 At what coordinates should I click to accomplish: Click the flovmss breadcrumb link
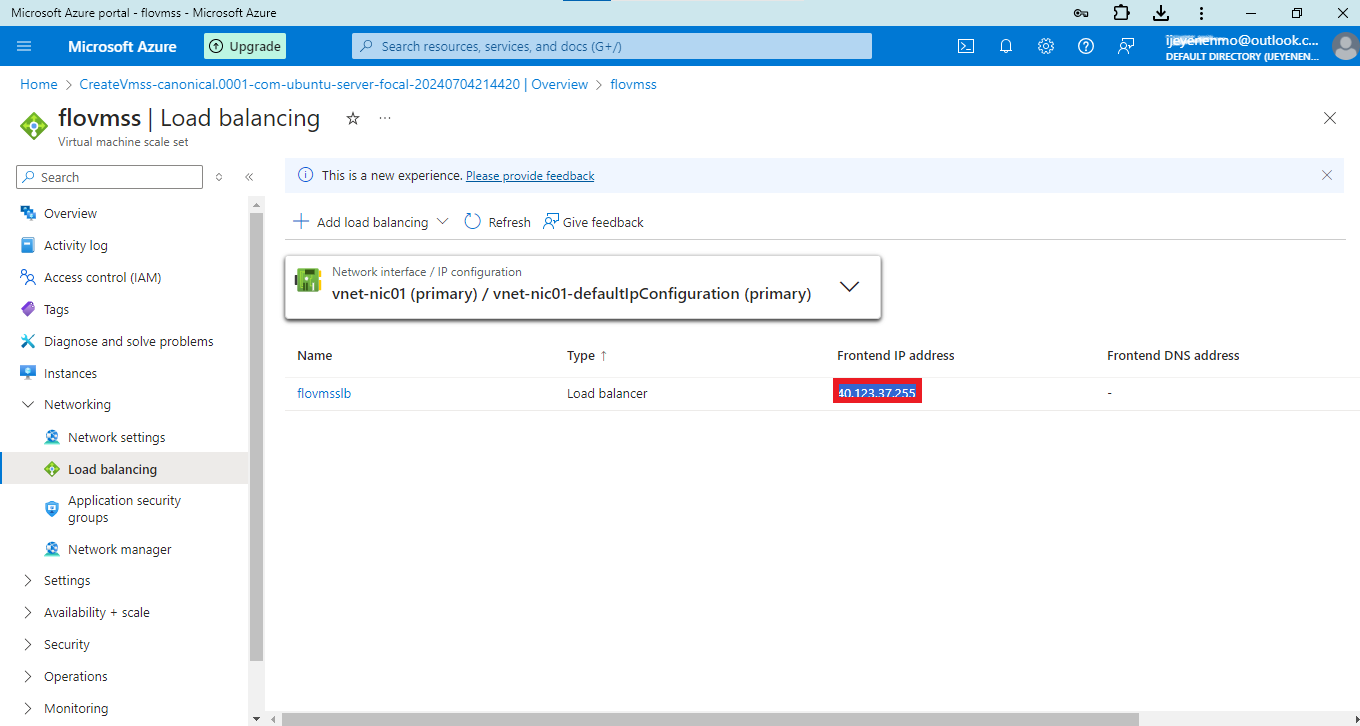coord(633,85)
